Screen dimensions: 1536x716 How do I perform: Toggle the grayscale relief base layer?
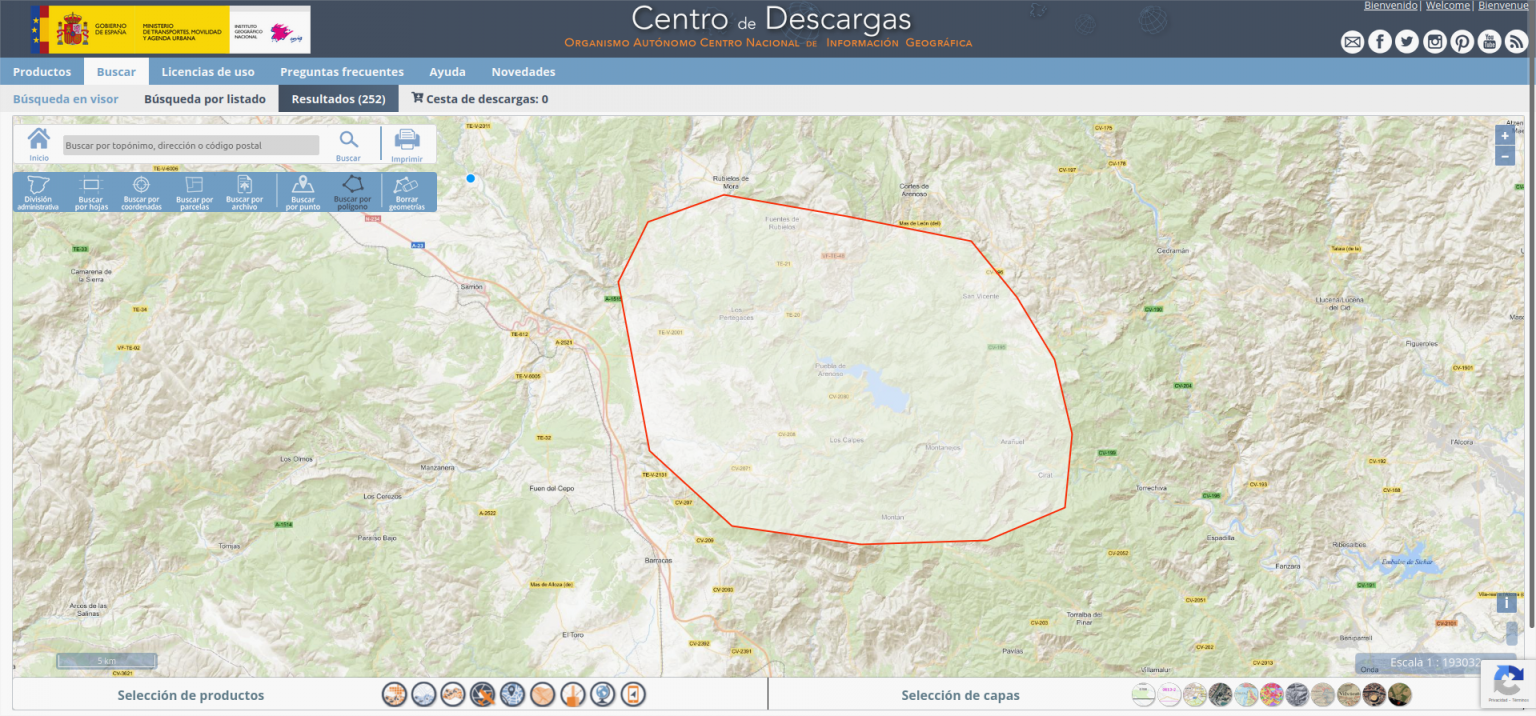coord(1296,693)
